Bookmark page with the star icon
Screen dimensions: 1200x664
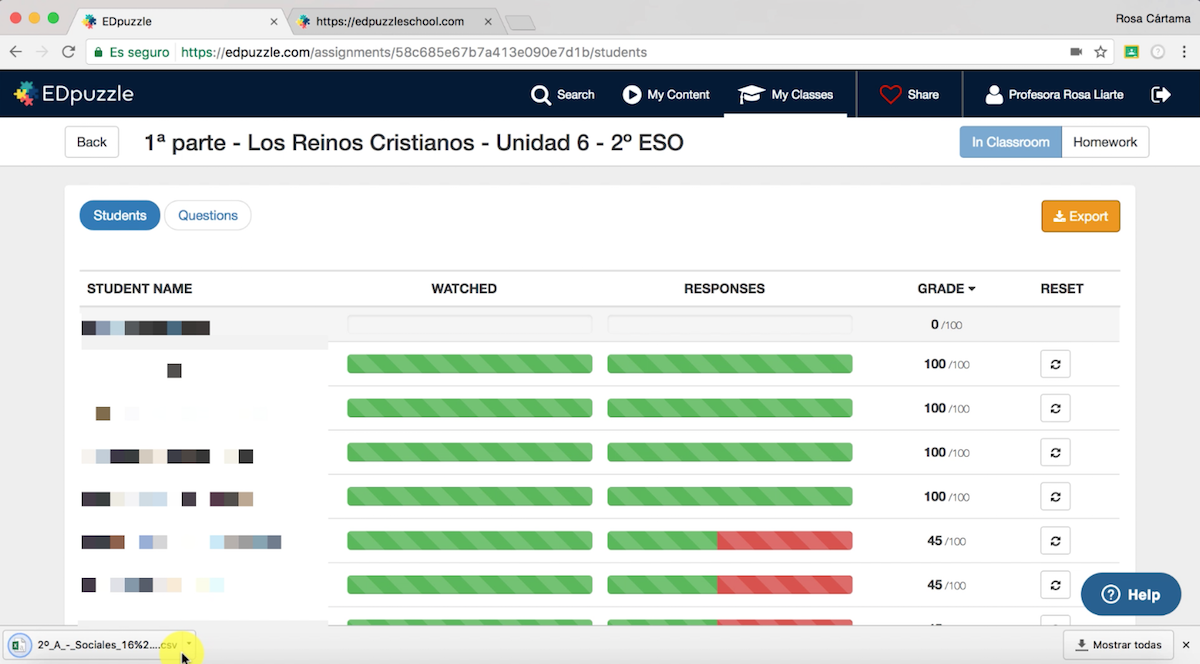tap(1101, 52)
